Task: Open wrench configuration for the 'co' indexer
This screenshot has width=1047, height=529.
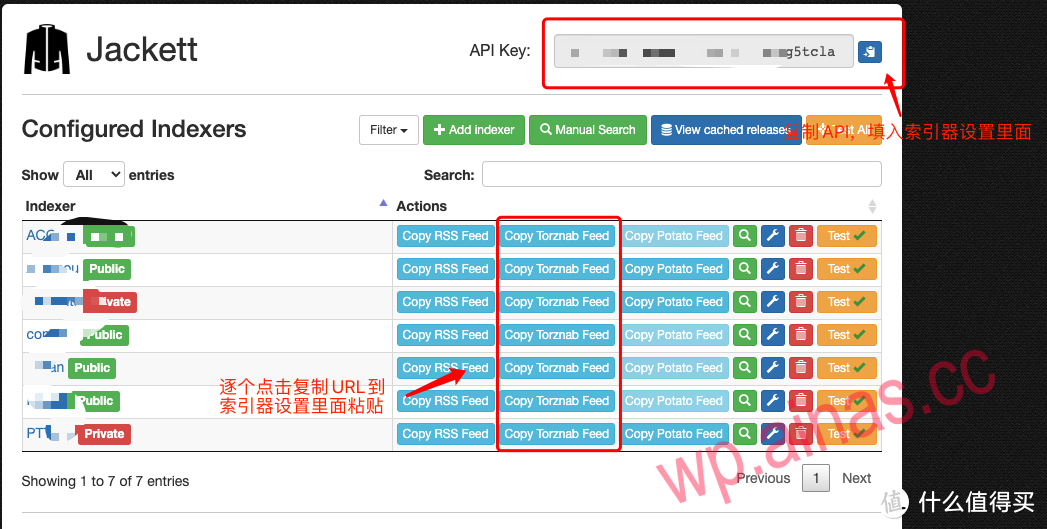Action: (773, 335)
